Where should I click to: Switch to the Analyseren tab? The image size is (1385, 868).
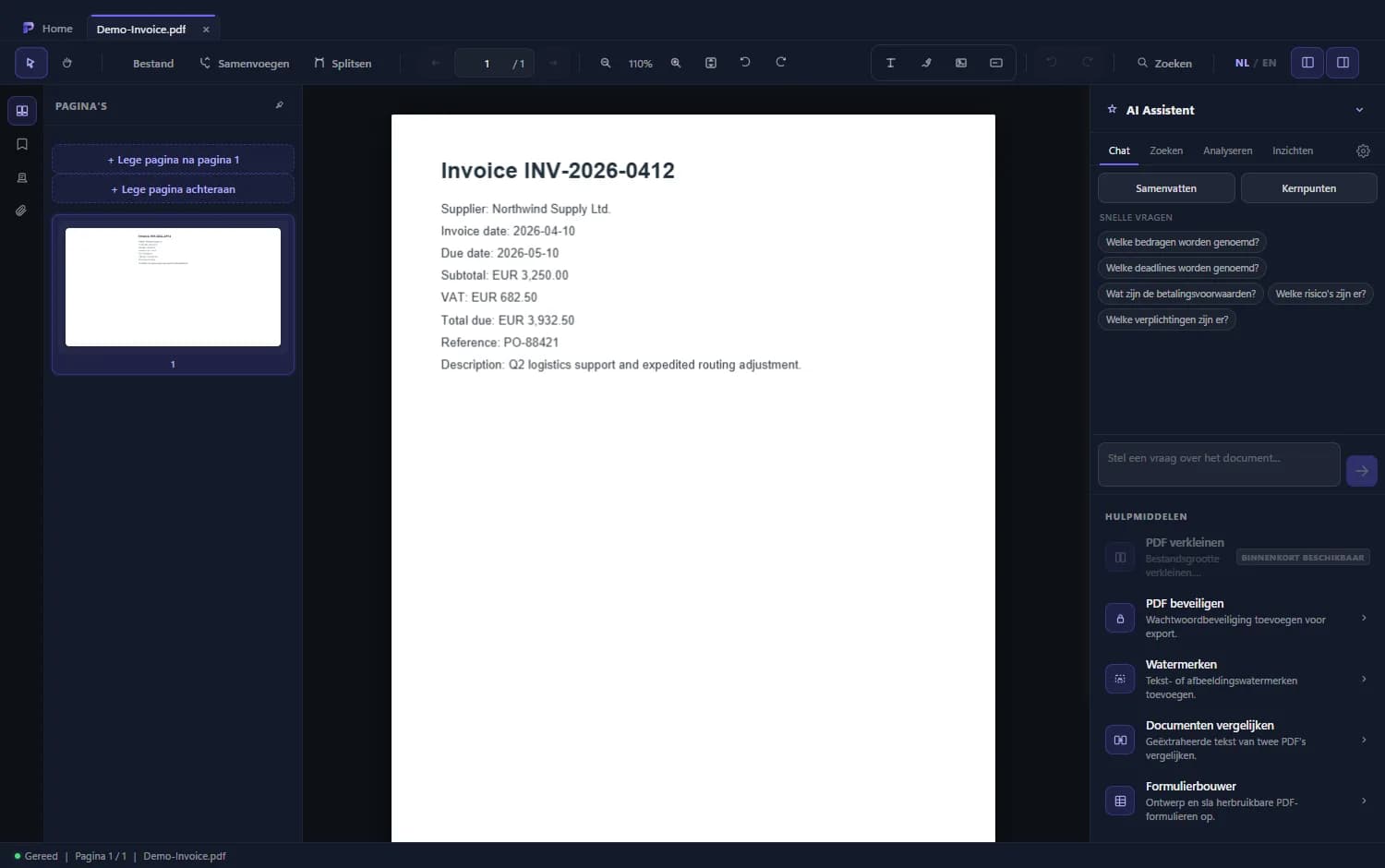[x=1227, y=151]
